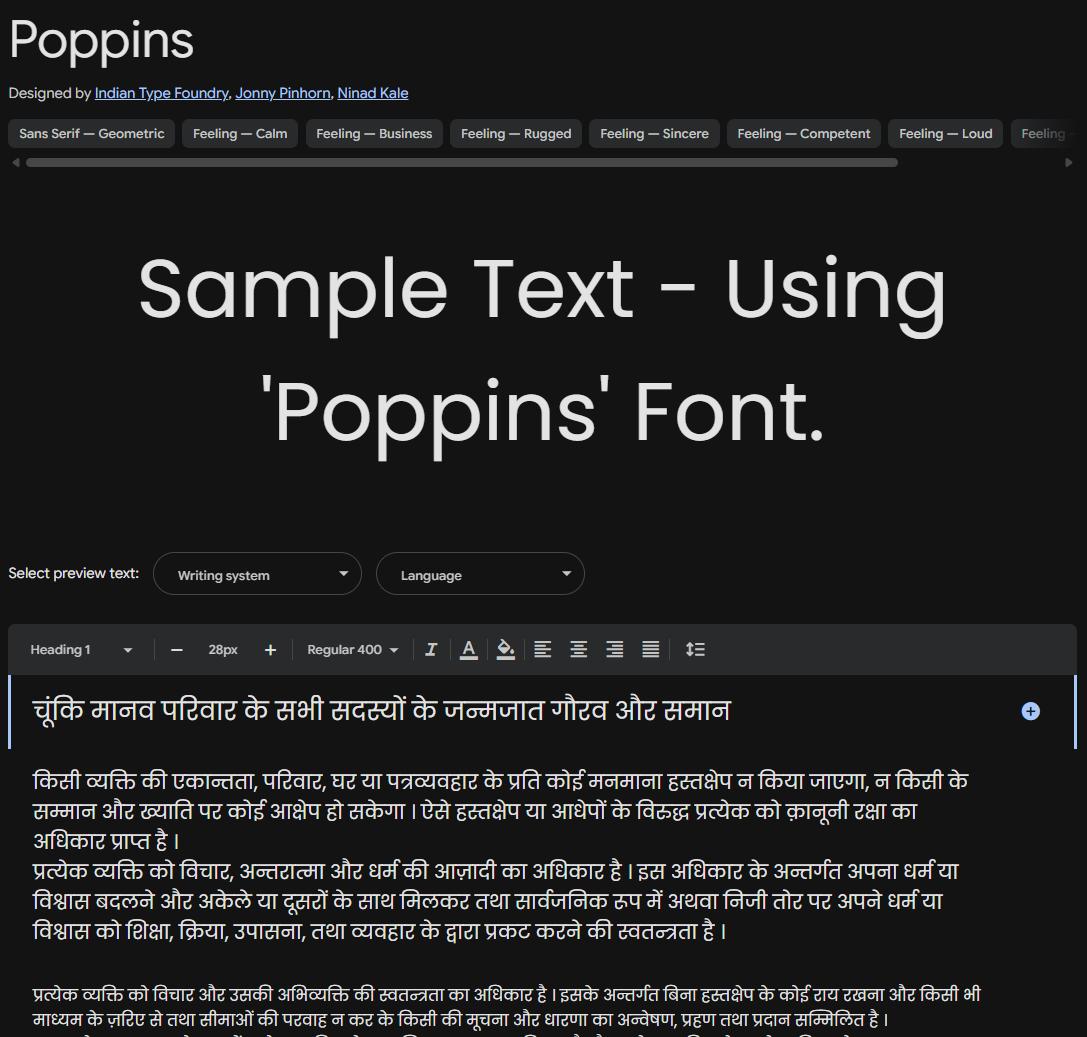Open the Jonny Pinhorn designer link
The width and height of the screenshot is (1087, 1037).
point(283,93)
